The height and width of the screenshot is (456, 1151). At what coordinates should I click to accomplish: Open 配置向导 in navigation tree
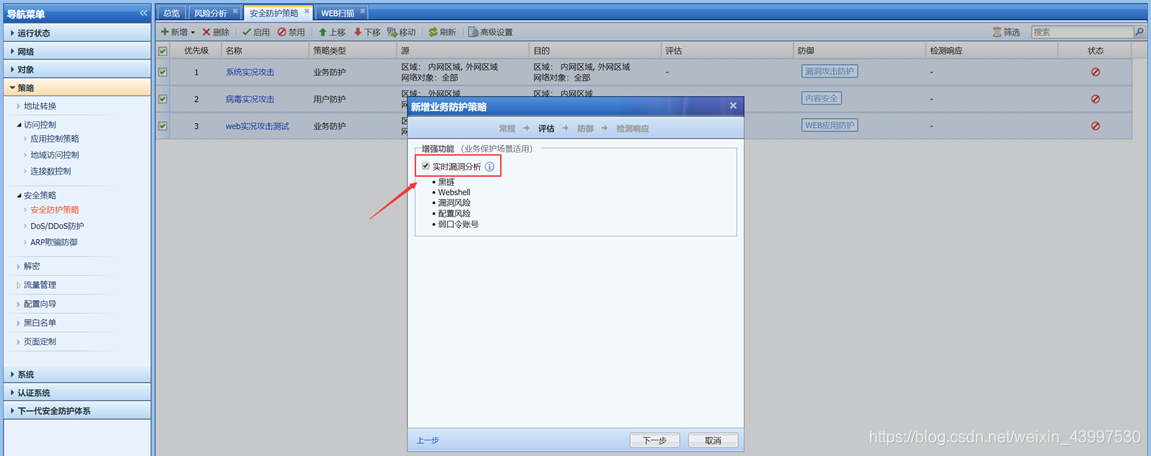click(40, 304)
